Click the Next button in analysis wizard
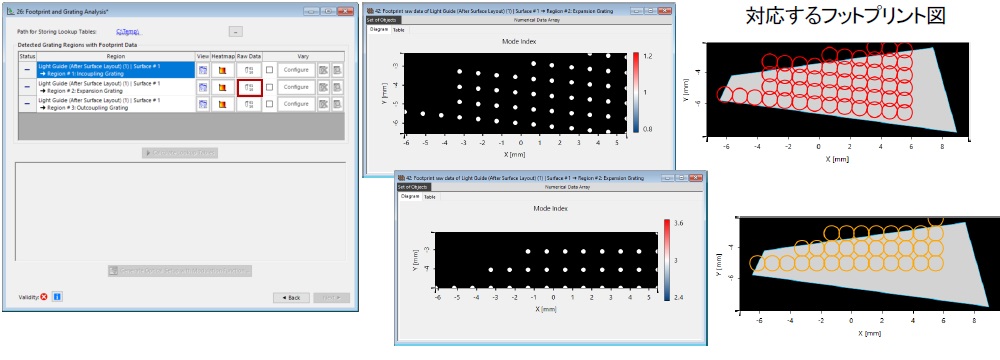Screen dimensions: 1000x360 point(331,298)
